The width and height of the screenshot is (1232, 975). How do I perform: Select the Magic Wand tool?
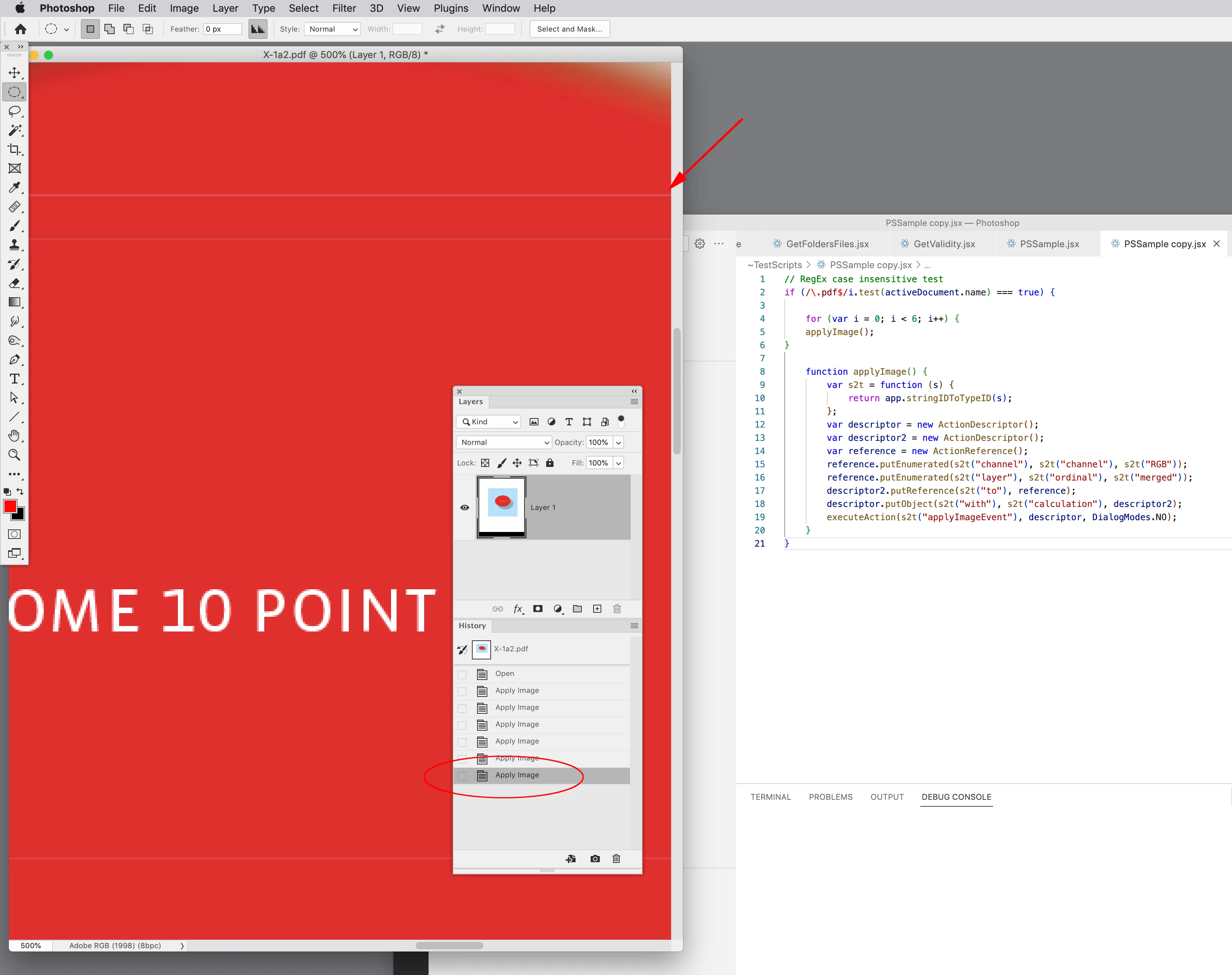click(14, 130)
